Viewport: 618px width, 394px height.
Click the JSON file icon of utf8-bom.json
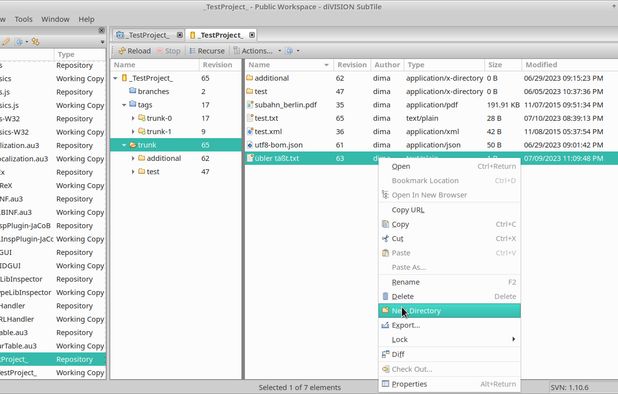pyautogui.click(x=250, y=145)
